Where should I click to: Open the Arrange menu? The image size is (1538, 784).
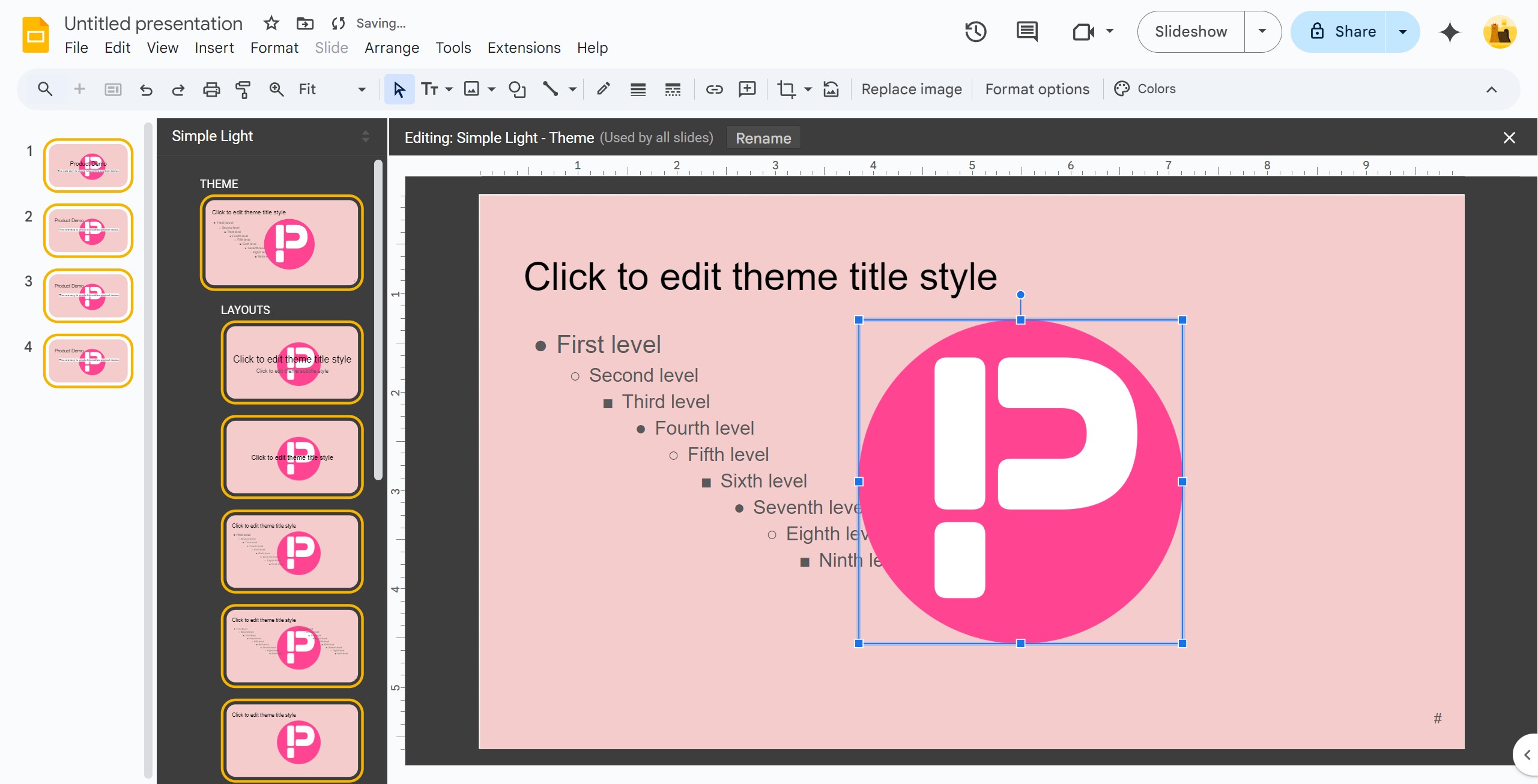point(392,48)
